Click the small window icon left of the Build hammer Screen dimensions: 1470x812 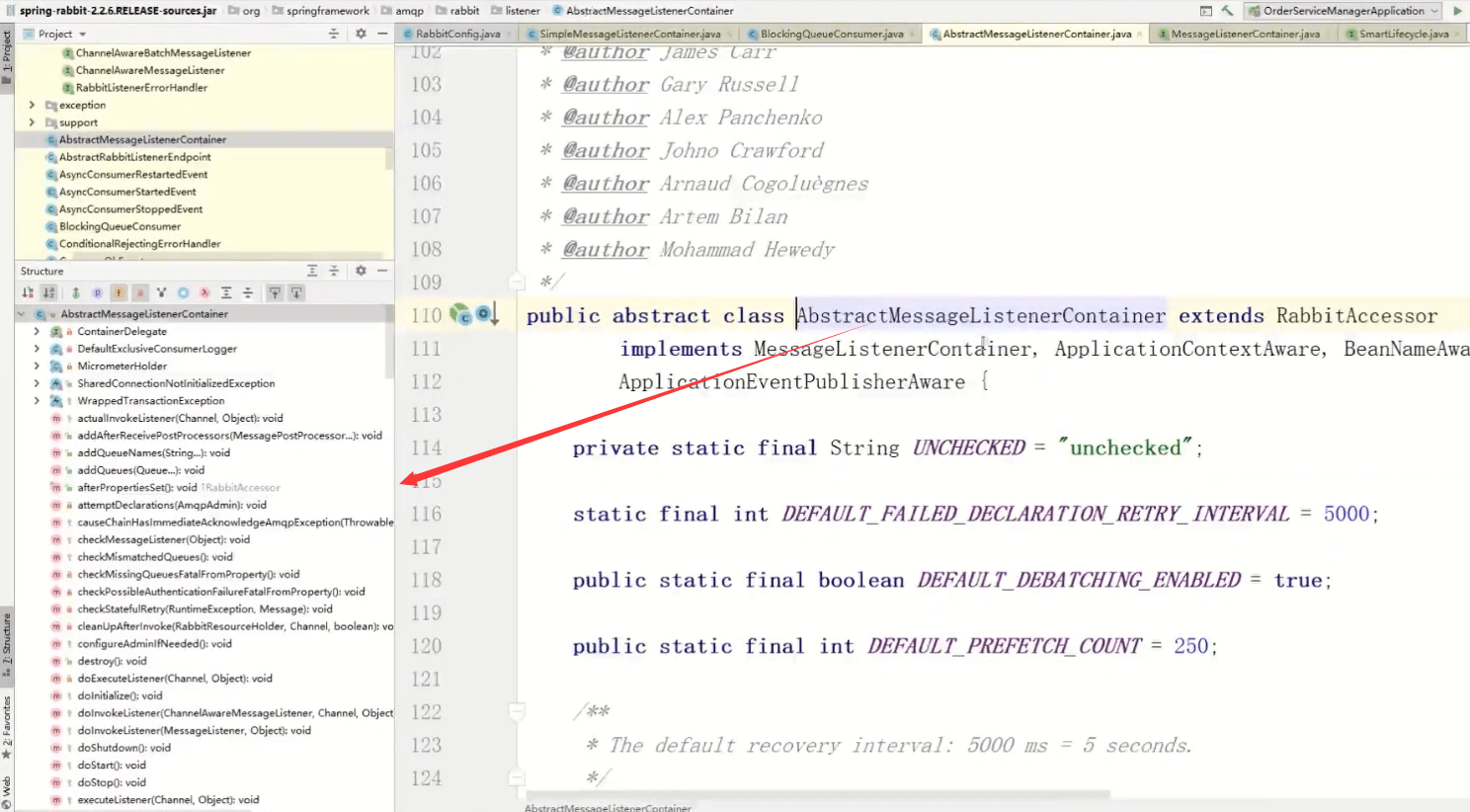[1206, 11]
